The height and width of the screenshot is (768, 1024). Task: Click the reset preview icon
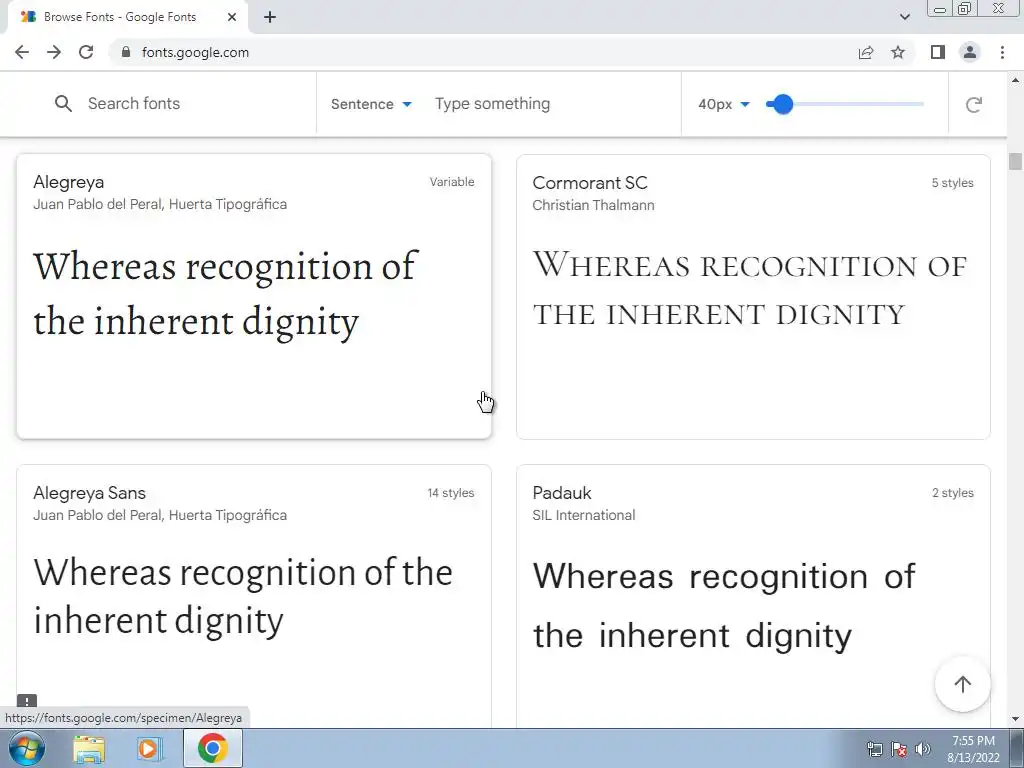974,104
